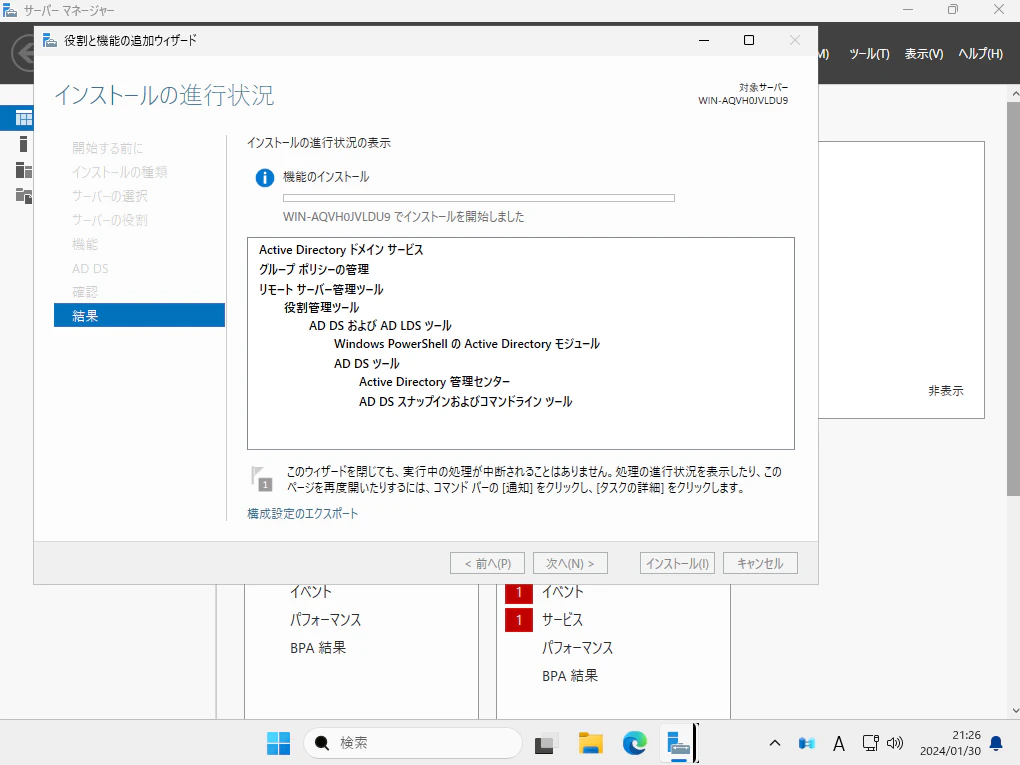Select the 開始する前に wizard step
1020x765 pixels.
pyautogui.click(x=107, y=148)
